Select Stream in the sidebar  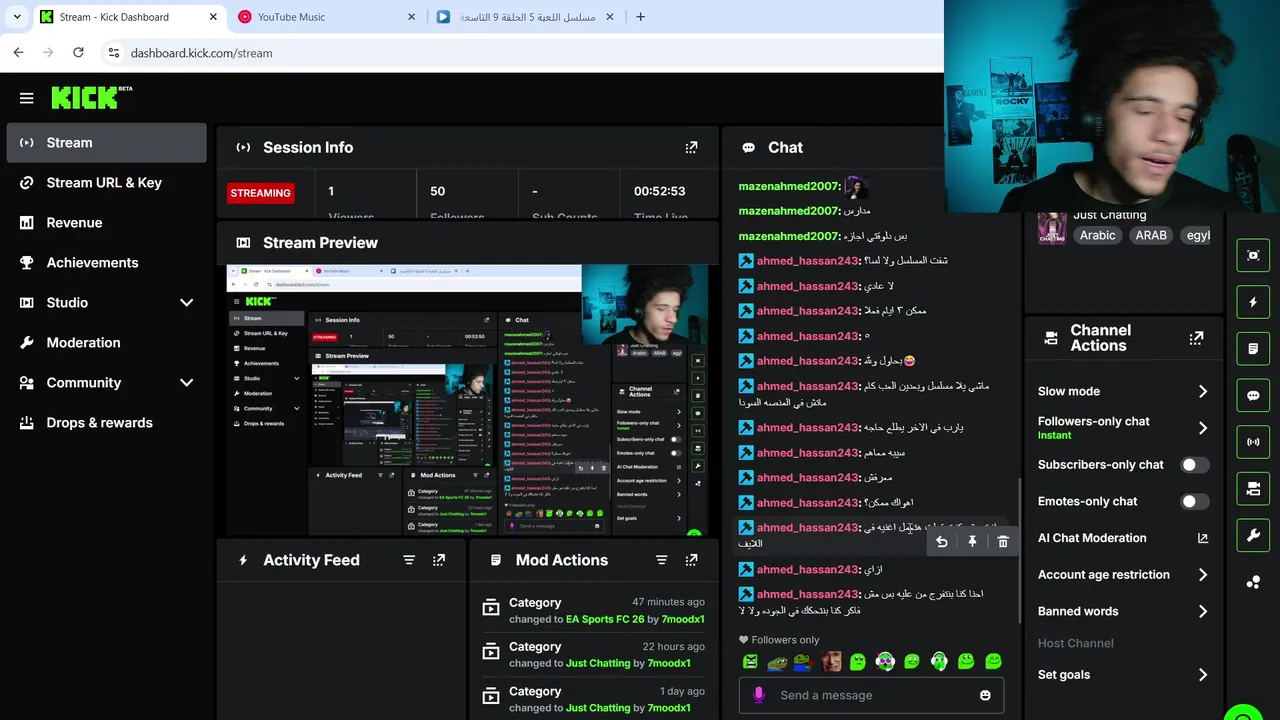[x=106, y=142]
